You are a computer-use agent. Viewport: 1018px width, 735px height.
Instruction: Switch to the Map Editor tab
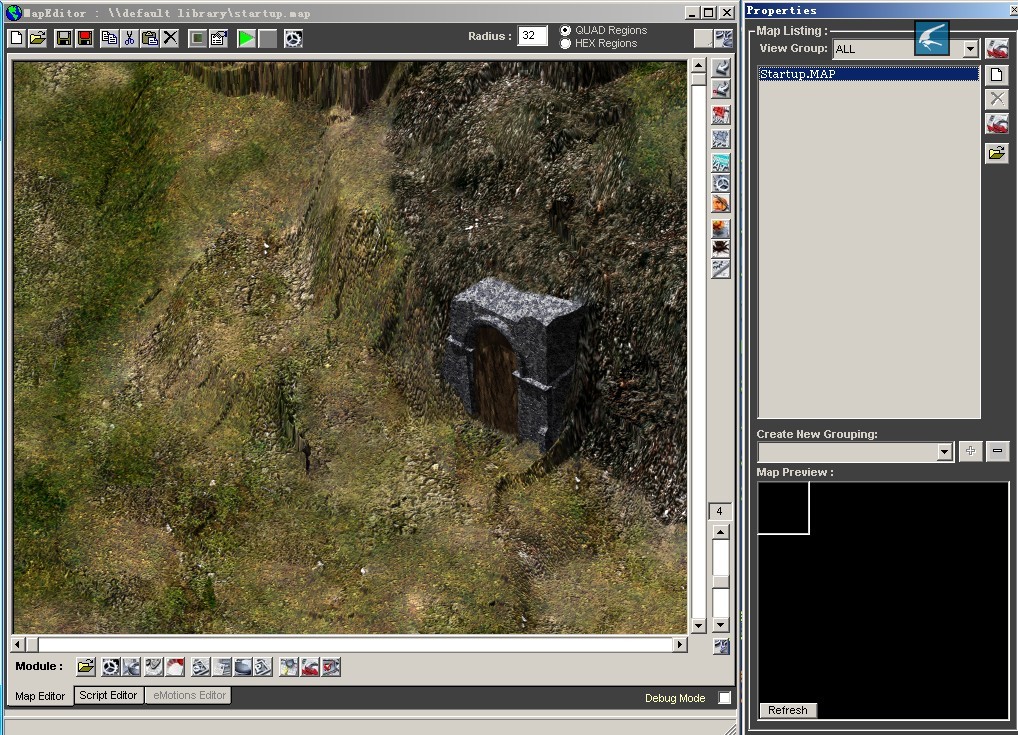(40, 696)
